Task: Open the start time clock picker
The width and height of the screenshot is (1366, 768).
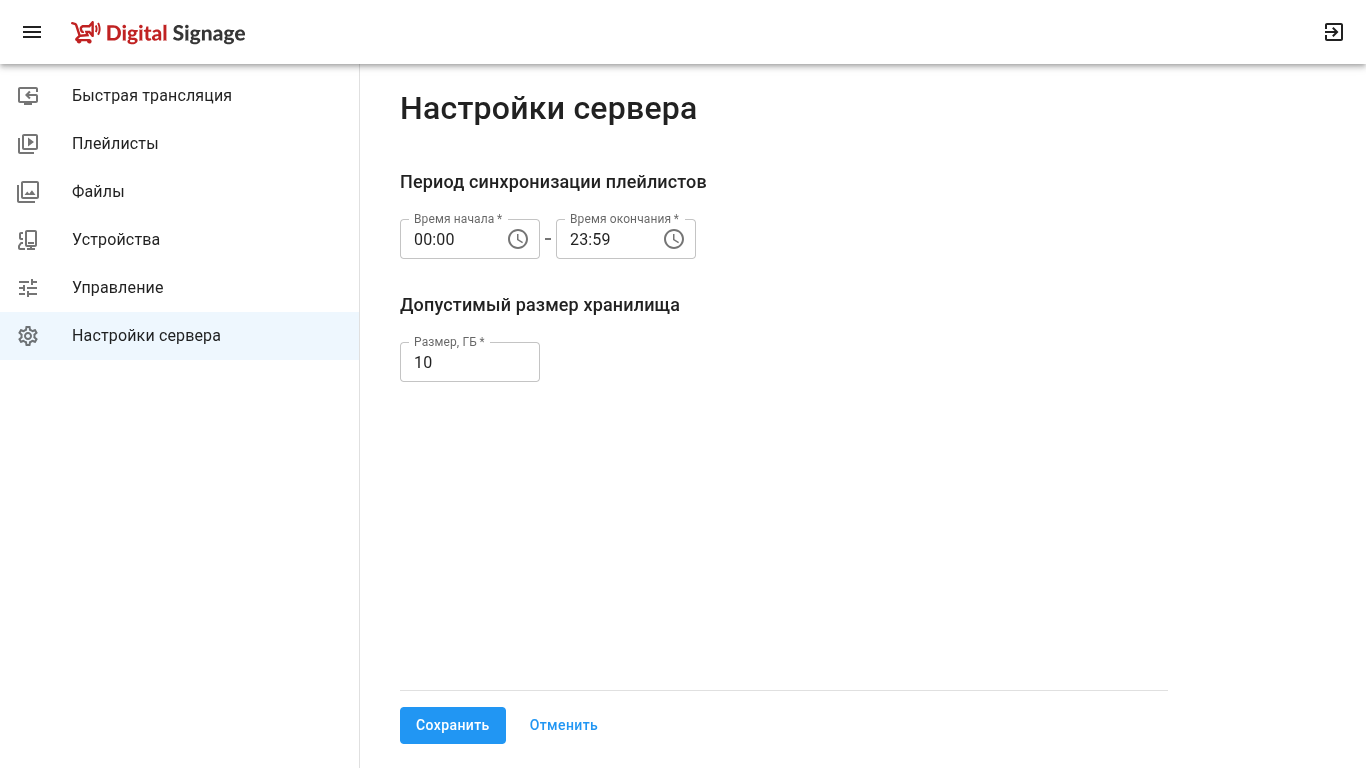Action: click(518, 239)
